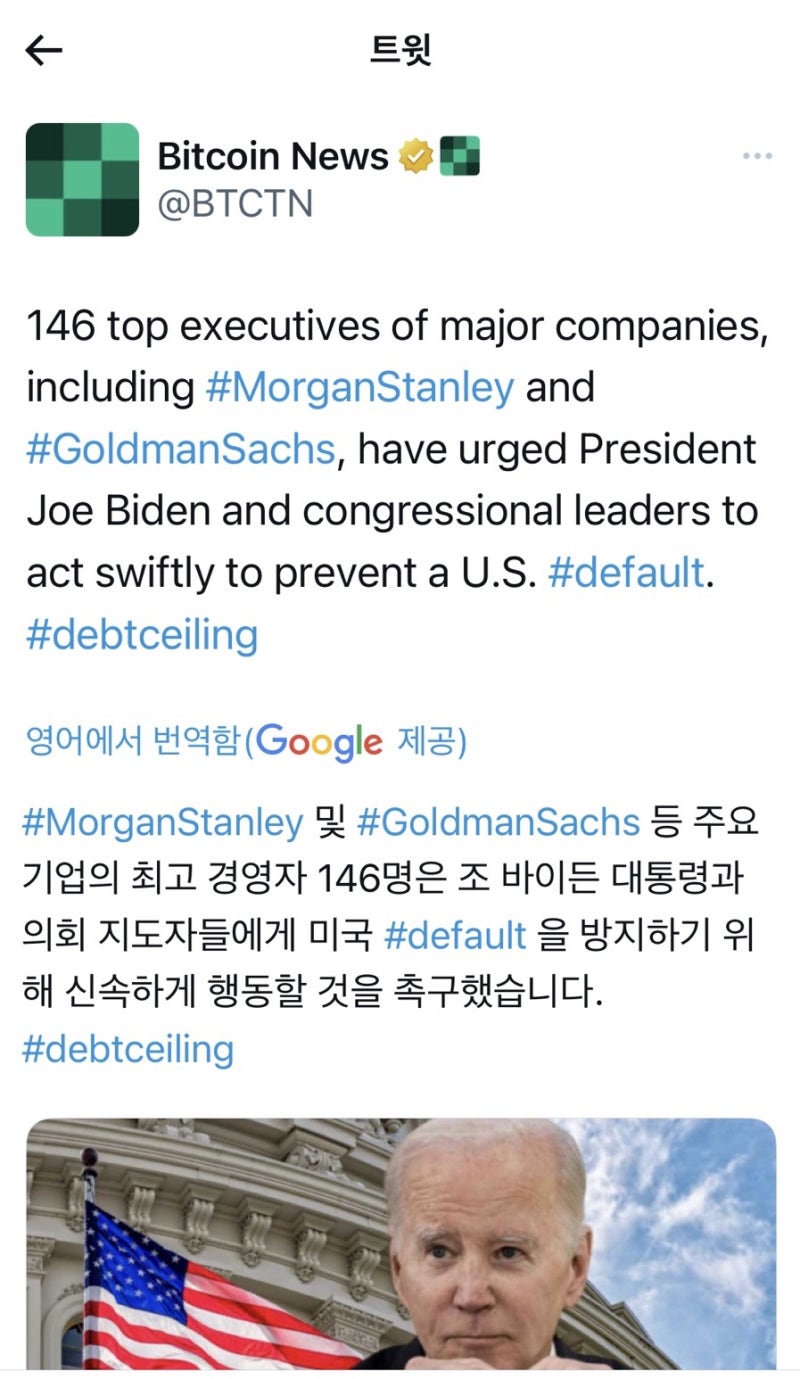800x1379 pixels.
Task: Open the Bitcoin News profile avatar
Action: [80, 178]
